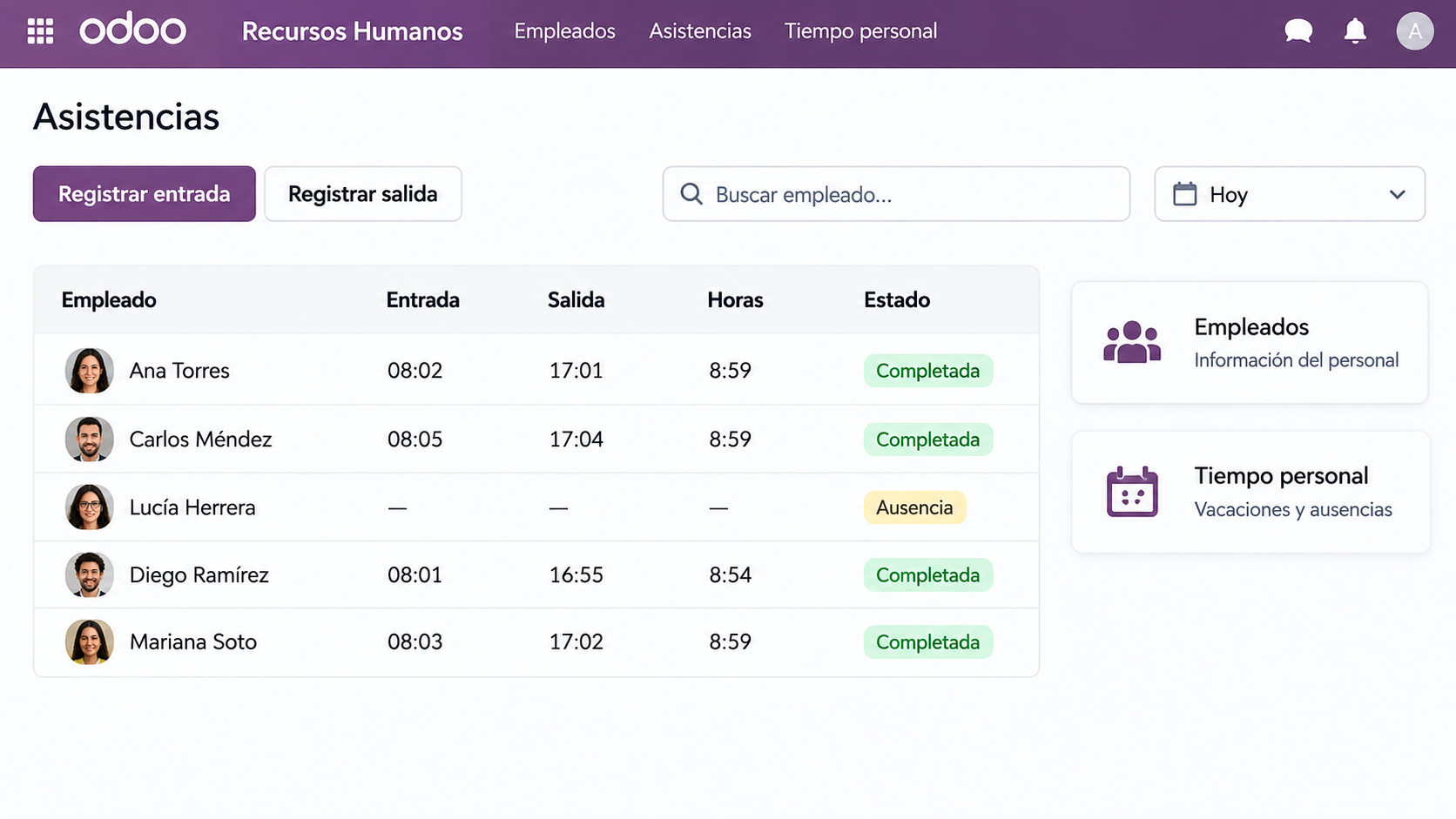Click the 8:54 hours value
The image size is (1456, 819).
tap(730, 574)
